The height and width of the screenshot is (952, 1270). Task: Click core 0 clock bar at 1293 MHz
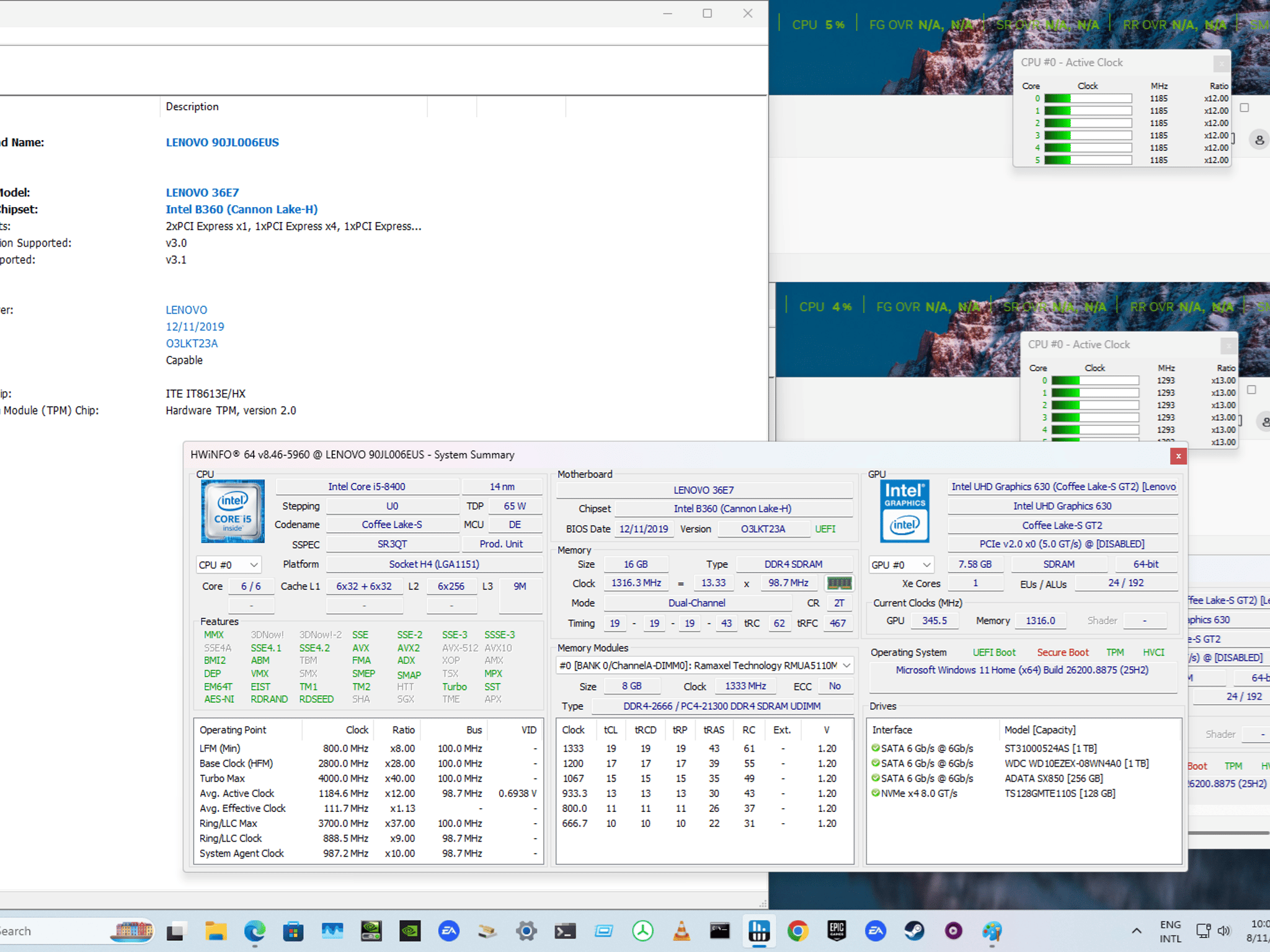click(1095, 381)
